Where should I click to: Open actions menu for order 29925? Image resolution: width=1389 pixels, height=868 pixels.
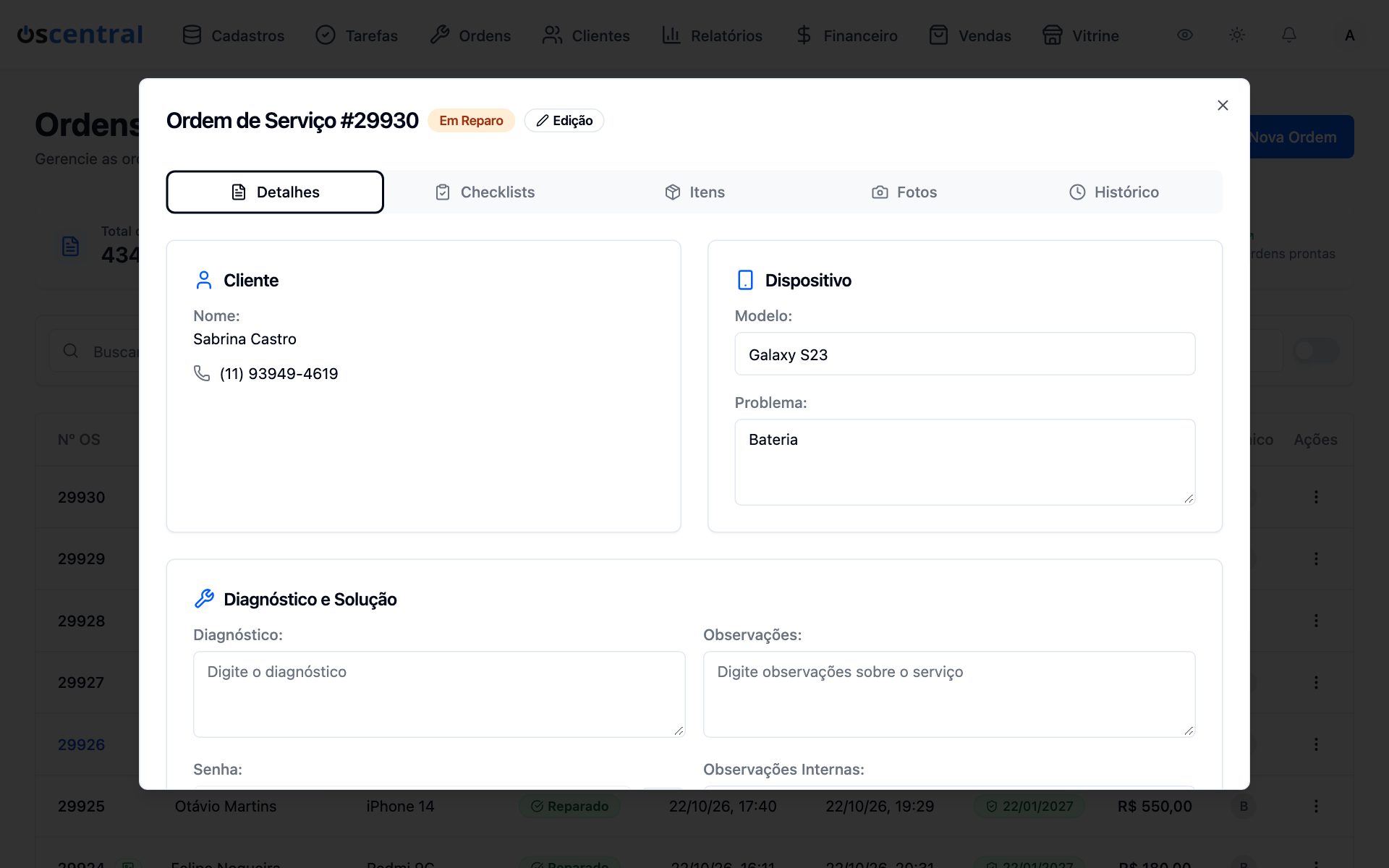pos(1316,806)
